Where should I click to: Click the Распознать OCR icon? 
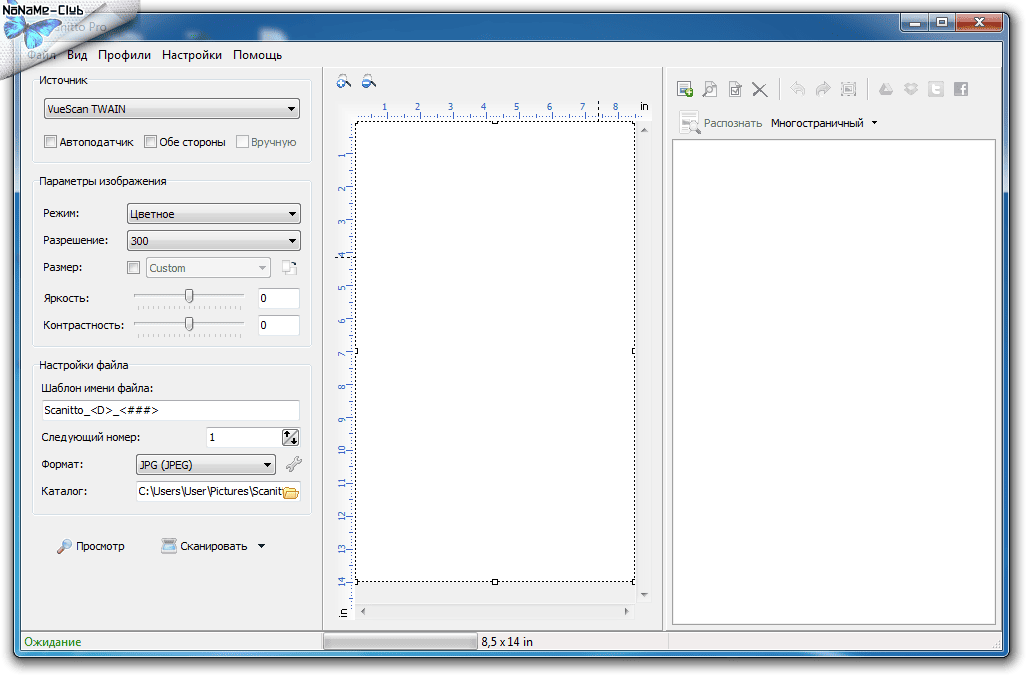[x=690, y=122]
